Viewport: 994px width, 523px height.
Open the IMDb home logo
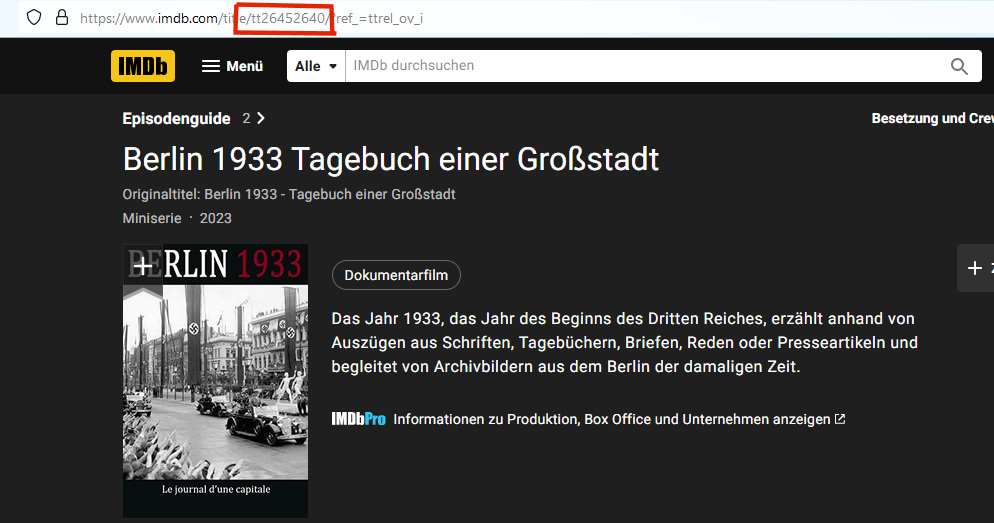143,66
